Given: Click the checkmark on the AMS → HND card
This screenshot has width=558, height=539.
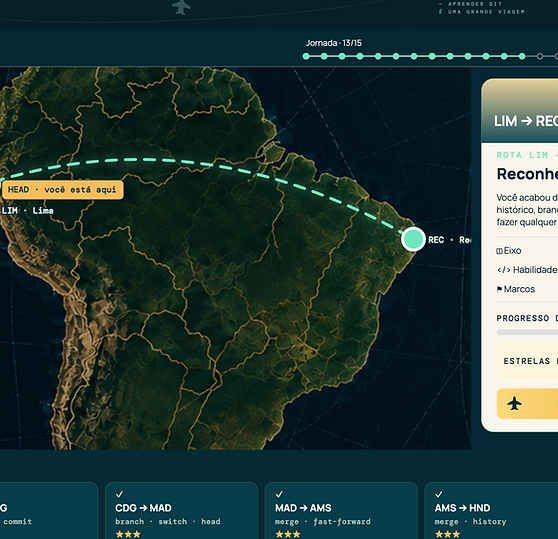Looking at the screenshot, I should click(x=439, y=494).
